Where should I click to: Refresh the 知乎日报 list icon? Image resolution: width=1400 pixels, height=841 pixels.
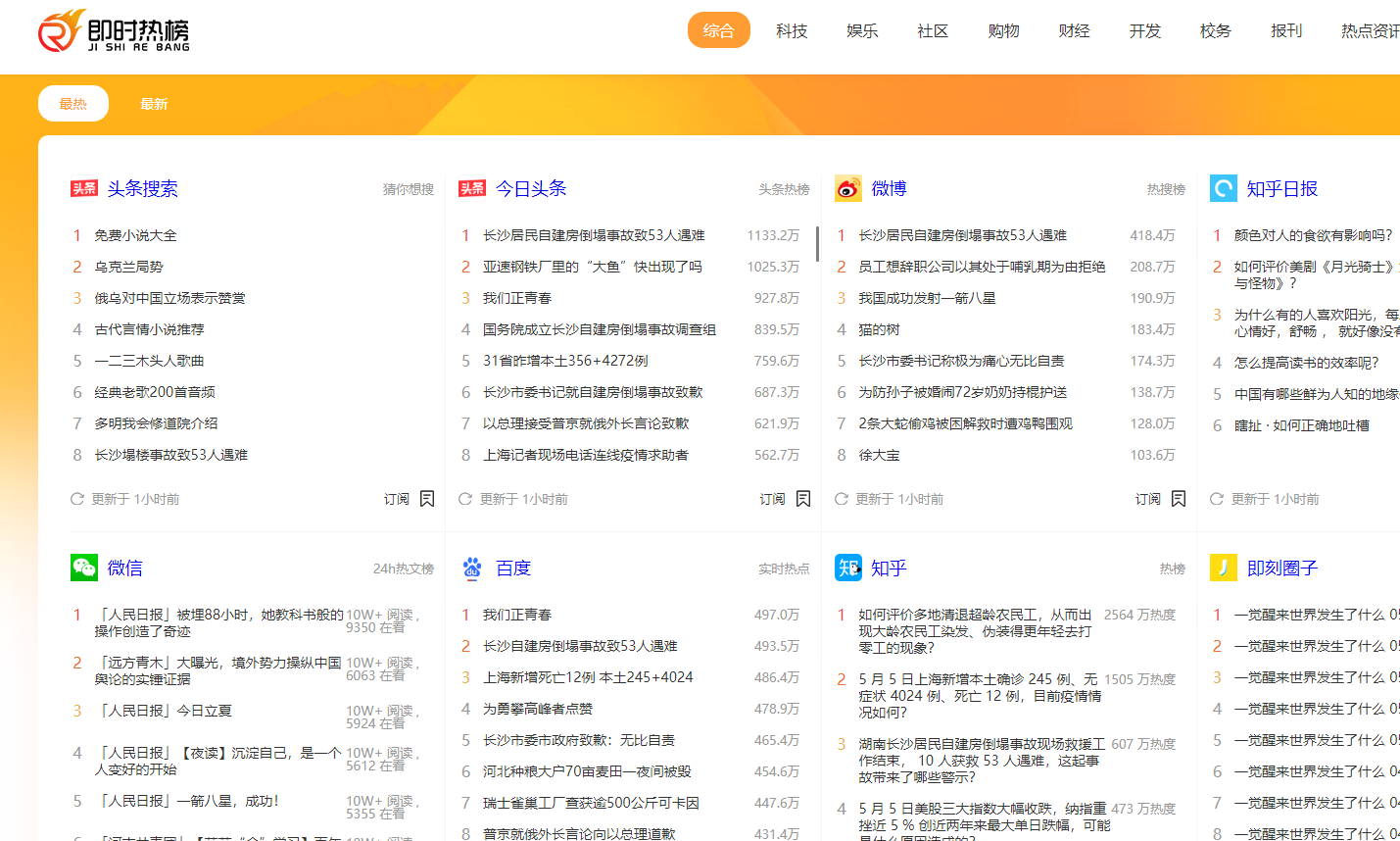point(1217,499)
